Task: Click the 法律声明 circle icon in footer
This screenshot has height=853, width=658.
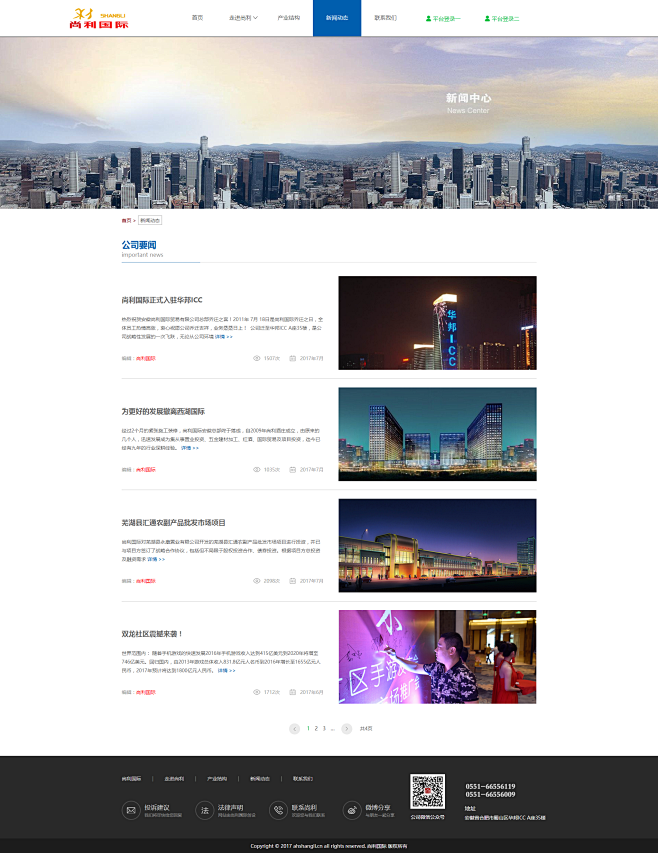Action: (204, 810)
